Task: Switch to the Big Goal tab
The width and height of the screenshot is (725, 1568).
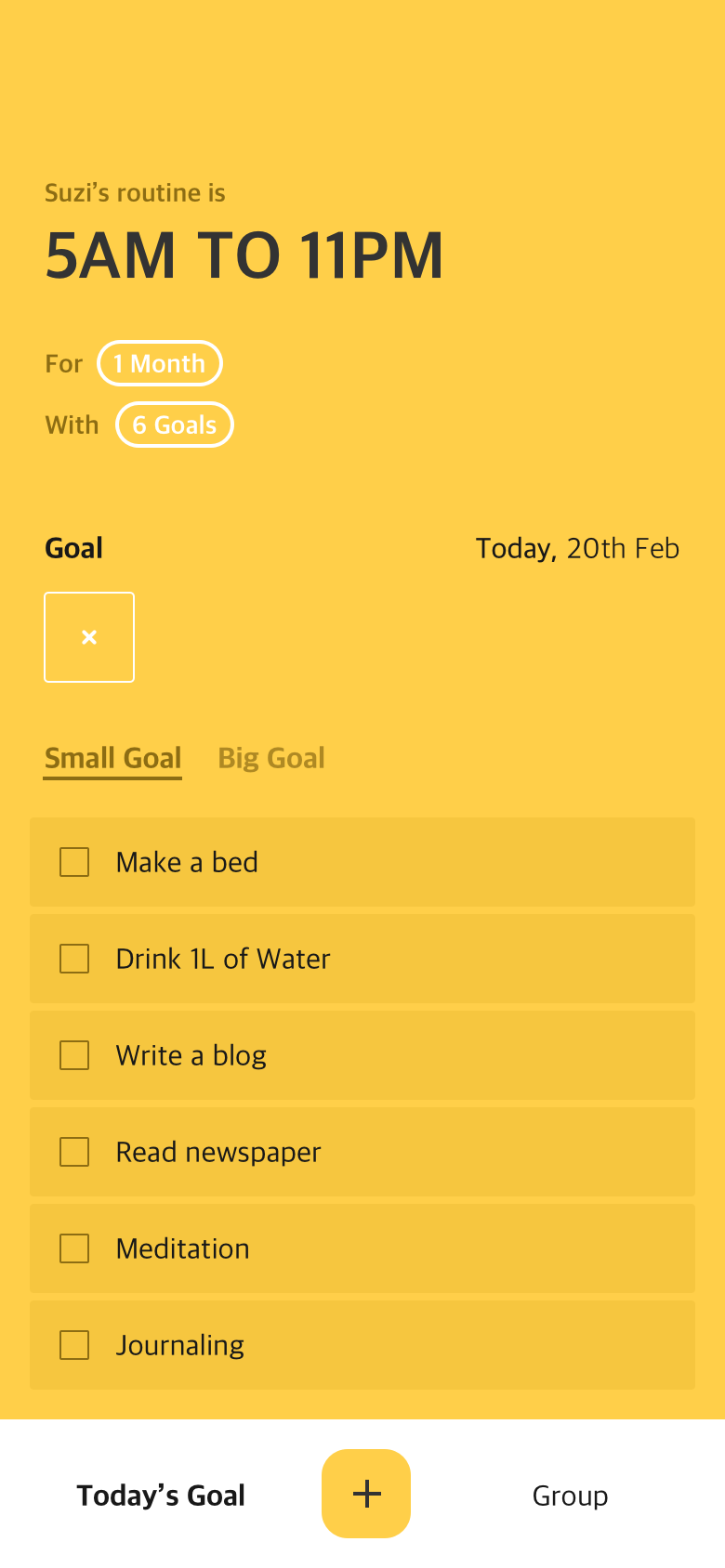Action: pos(271,758)
